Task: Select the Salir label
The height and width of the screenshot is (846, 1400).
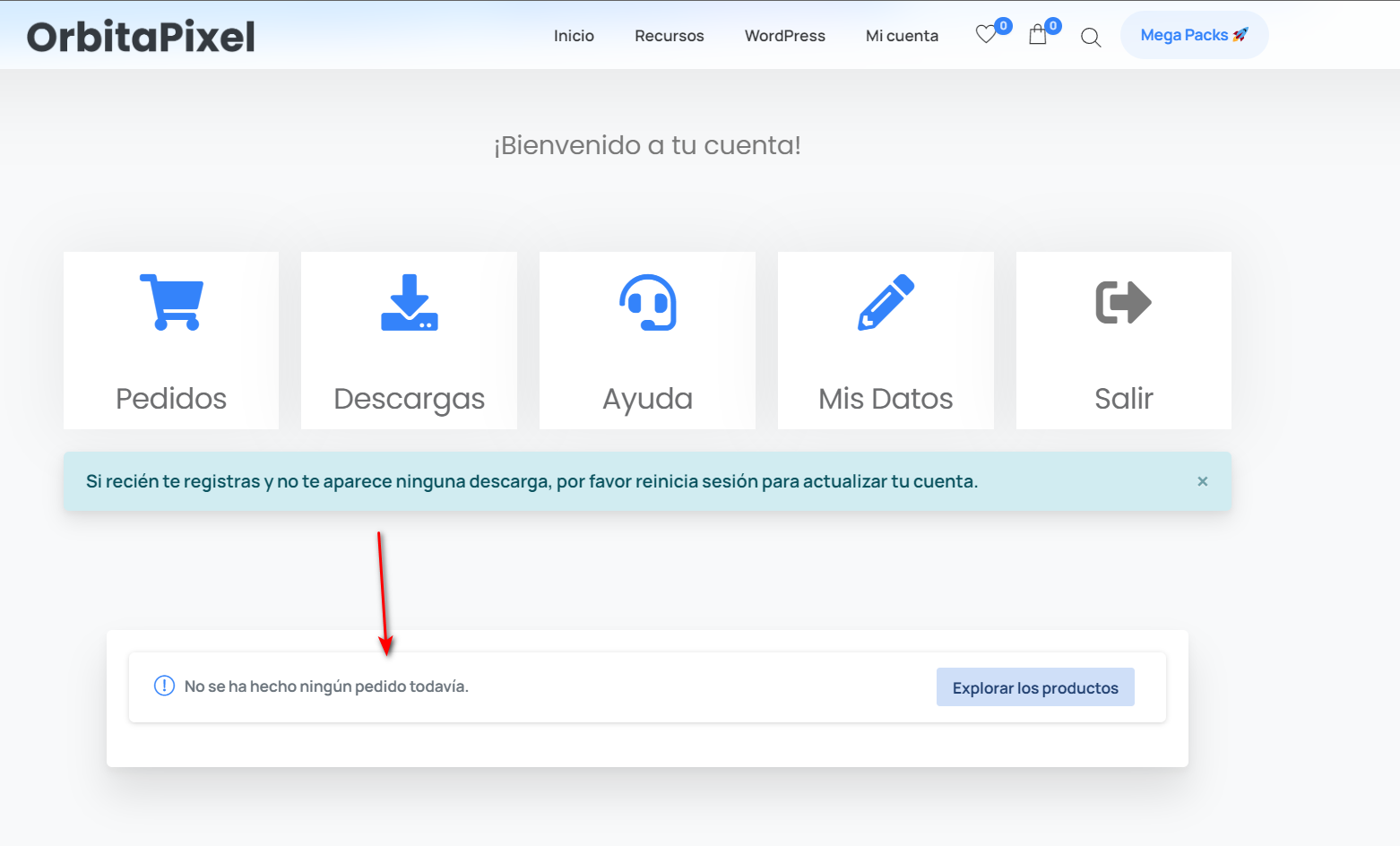Action: 1124,398
